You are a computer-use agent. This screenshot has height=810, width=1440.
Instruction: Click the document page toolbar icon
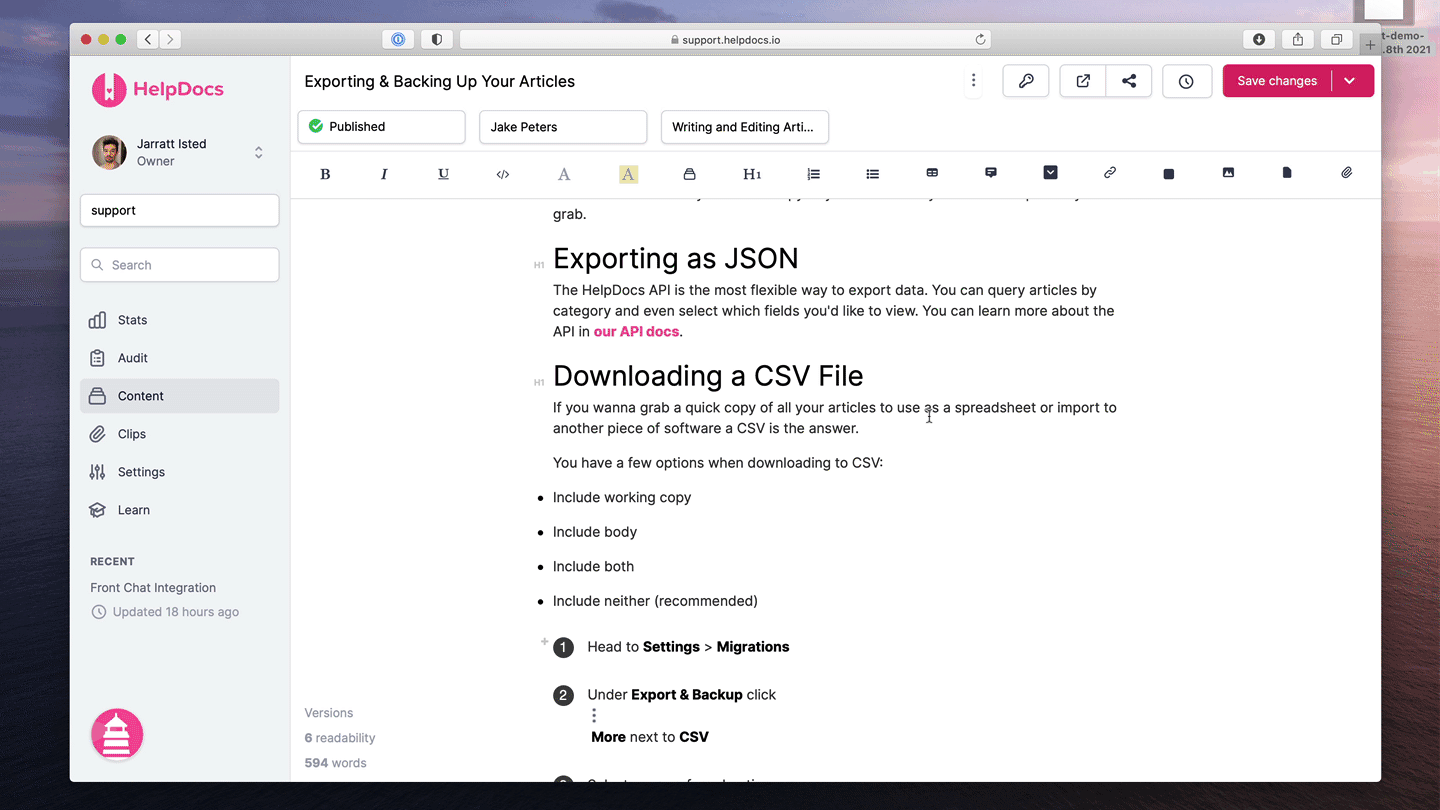pyautogui.click(x=1287, y=173)
